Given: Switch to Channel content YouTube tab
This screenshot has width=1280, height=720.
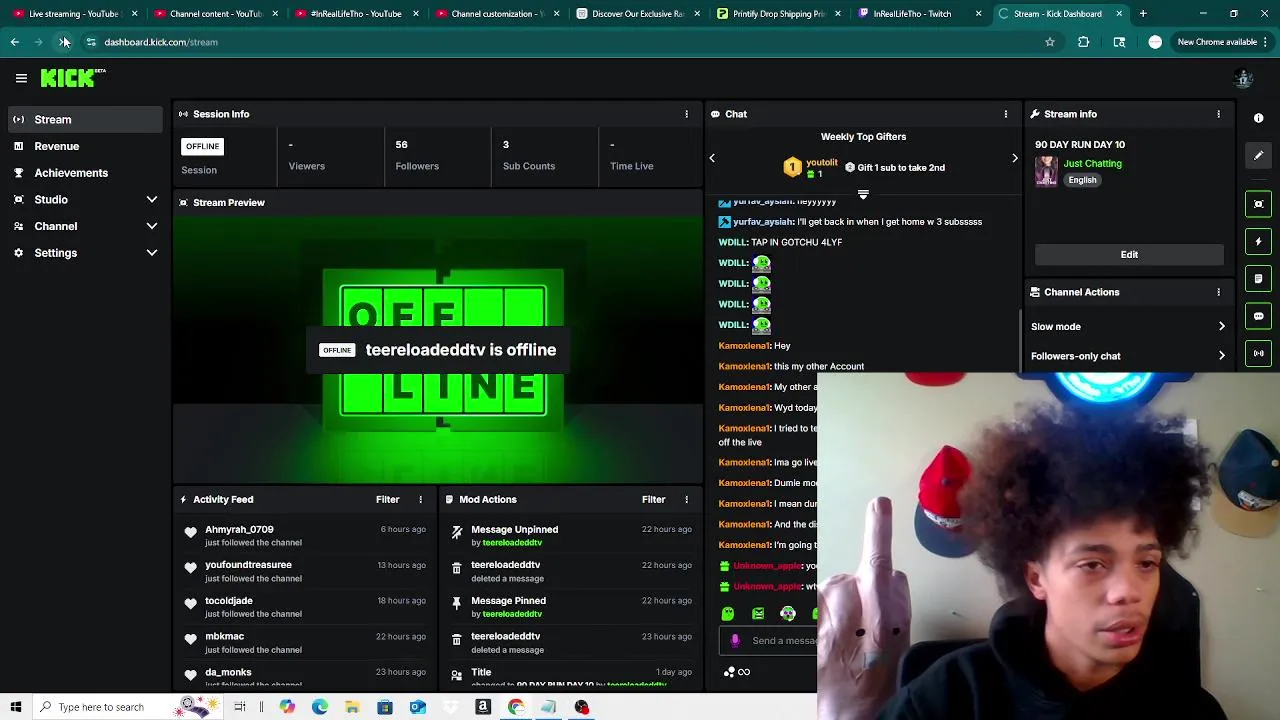Looking at the screenshot, I should [x=215, y=14].
